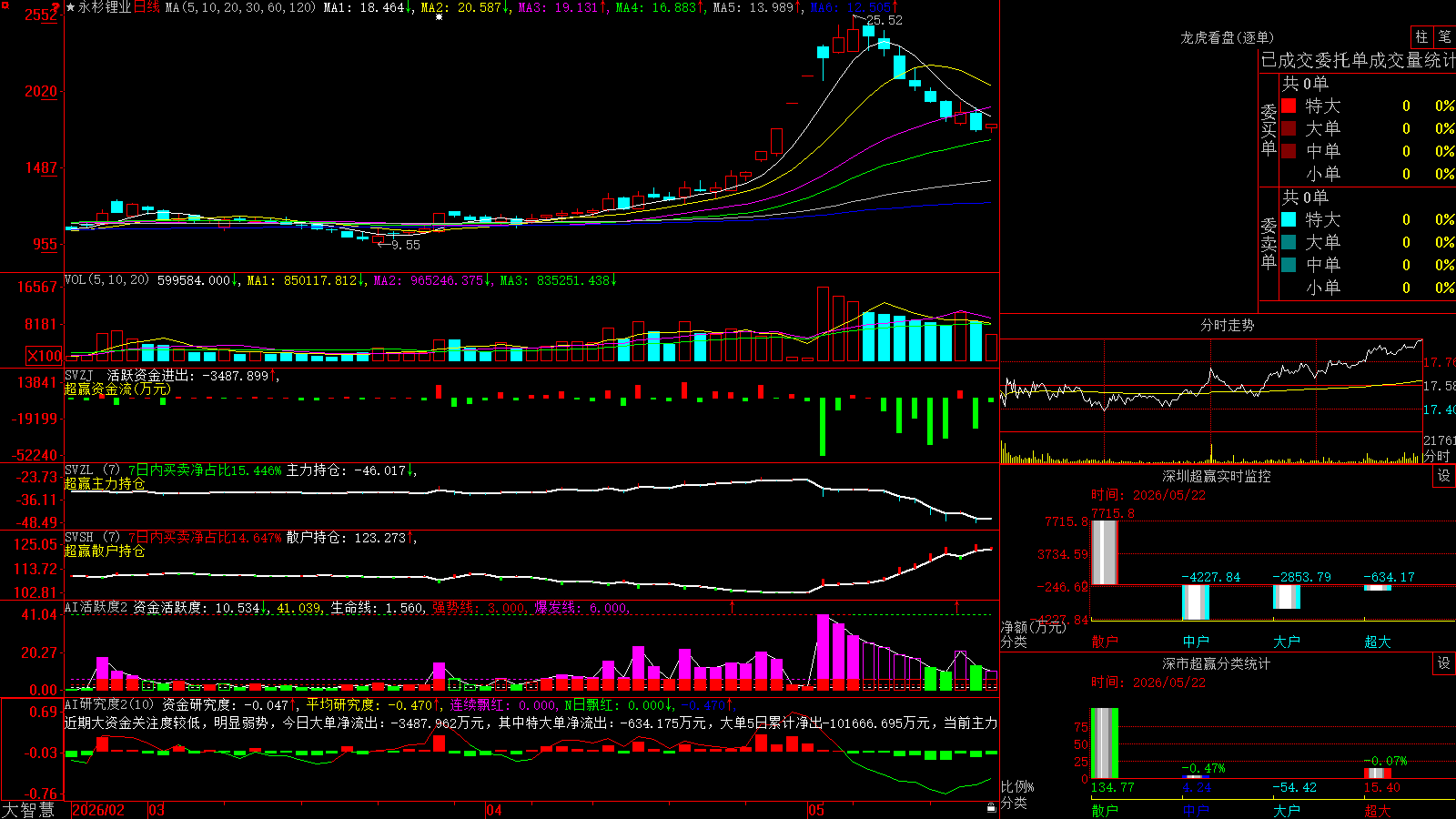This screenshot has width=1456, height=819.
Task: Click the 超赢资金流(万元) label
Action: [x=117, y=389]
